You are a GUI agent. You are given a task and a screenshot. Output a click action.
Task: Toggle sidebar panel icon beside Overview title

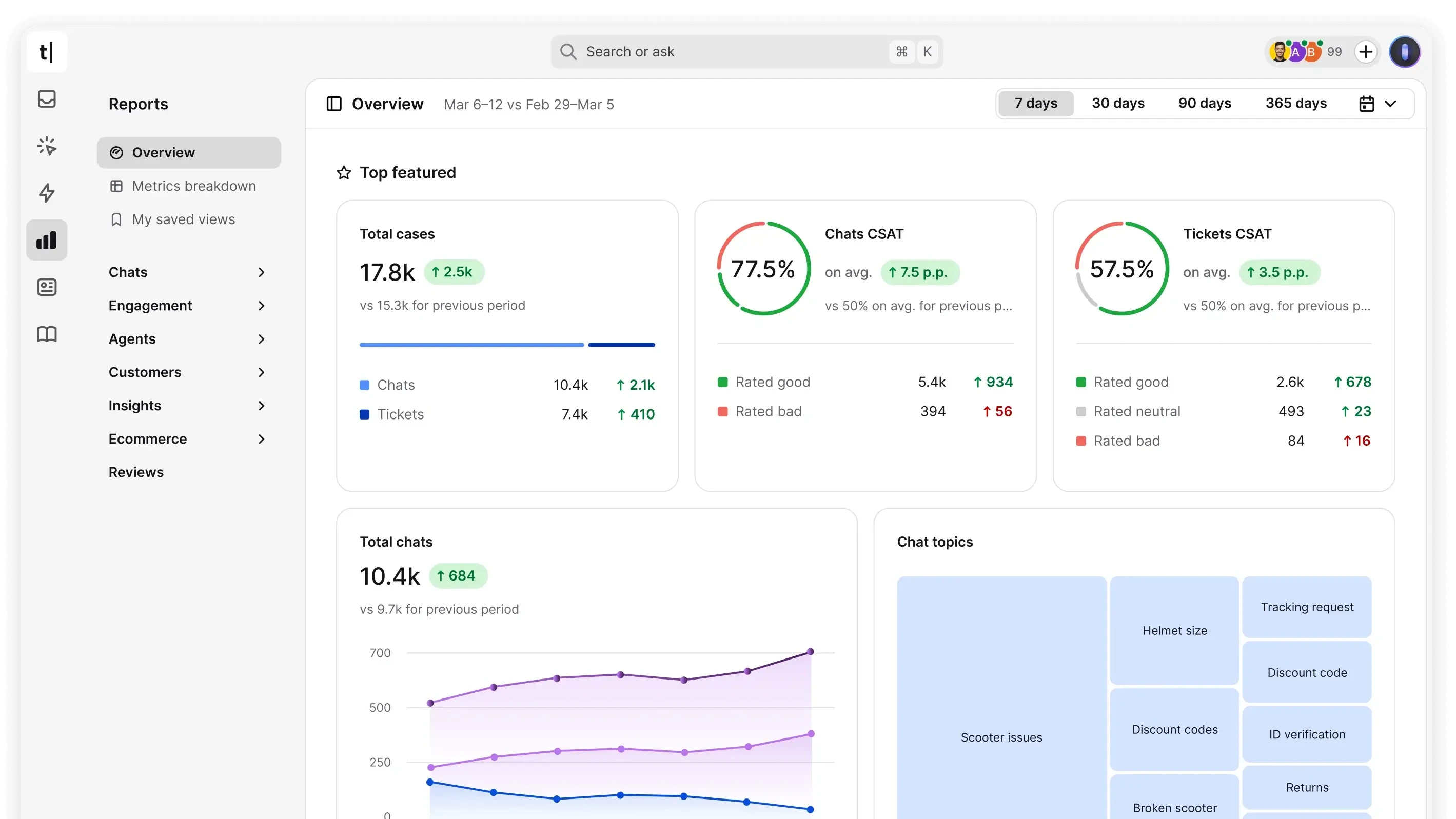(334, 104)
